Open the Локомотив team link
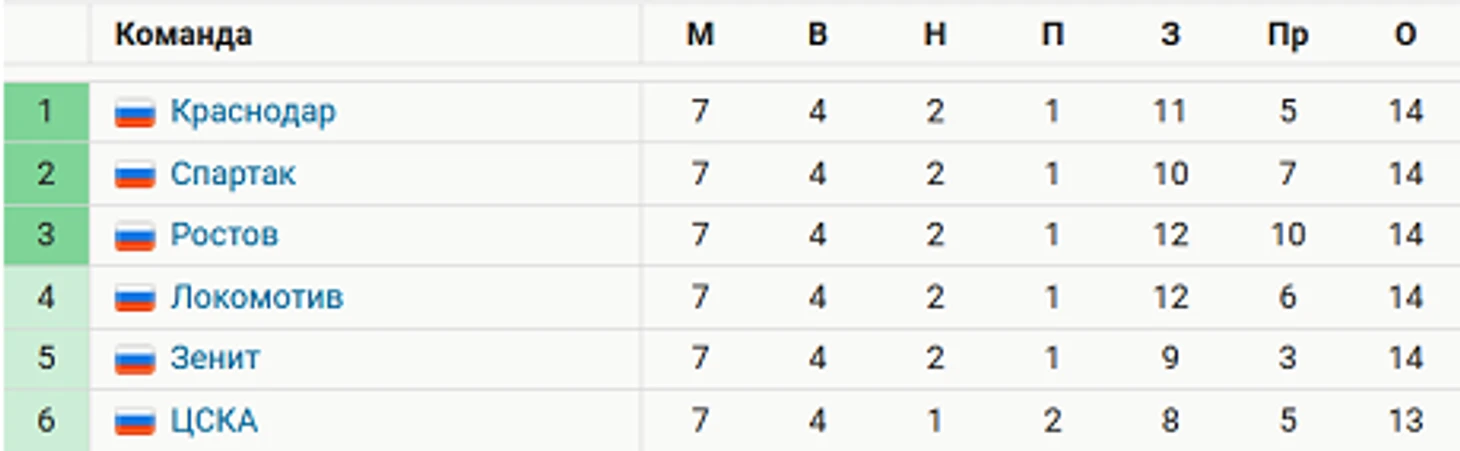Screen dimensions: 1460x451 coord(257,297)
